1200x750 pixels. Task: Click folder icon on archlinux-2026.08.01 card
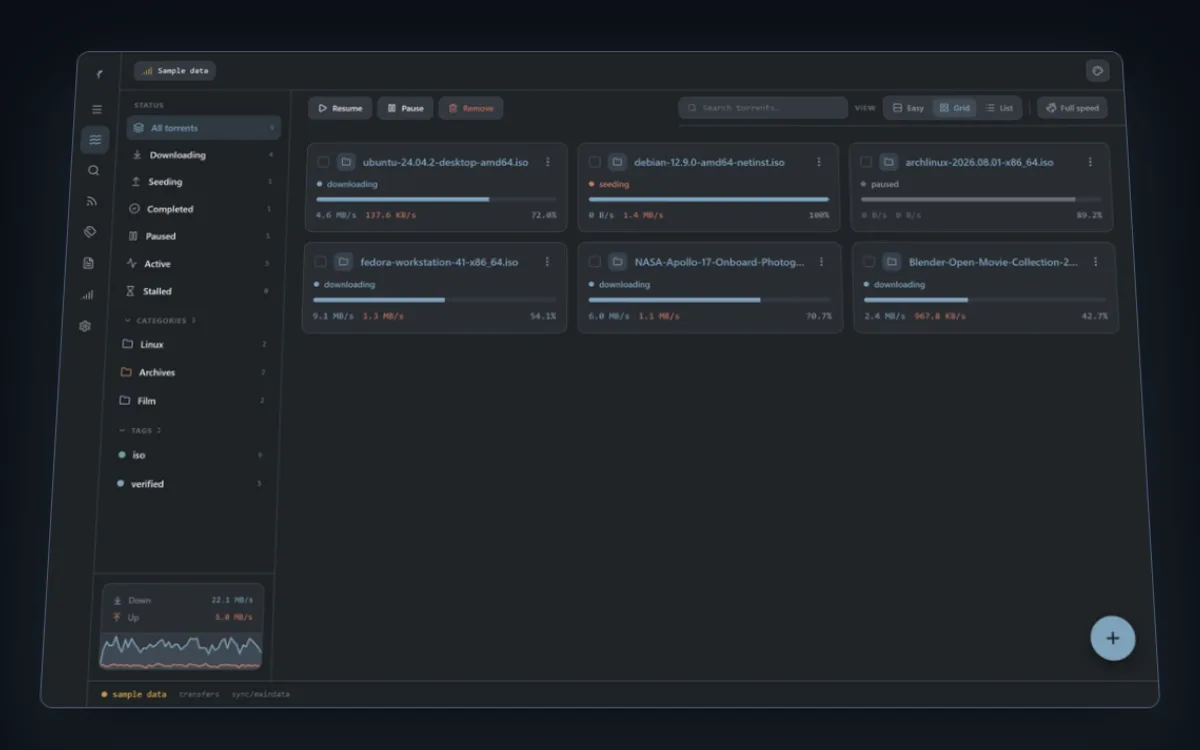point(888,162)
